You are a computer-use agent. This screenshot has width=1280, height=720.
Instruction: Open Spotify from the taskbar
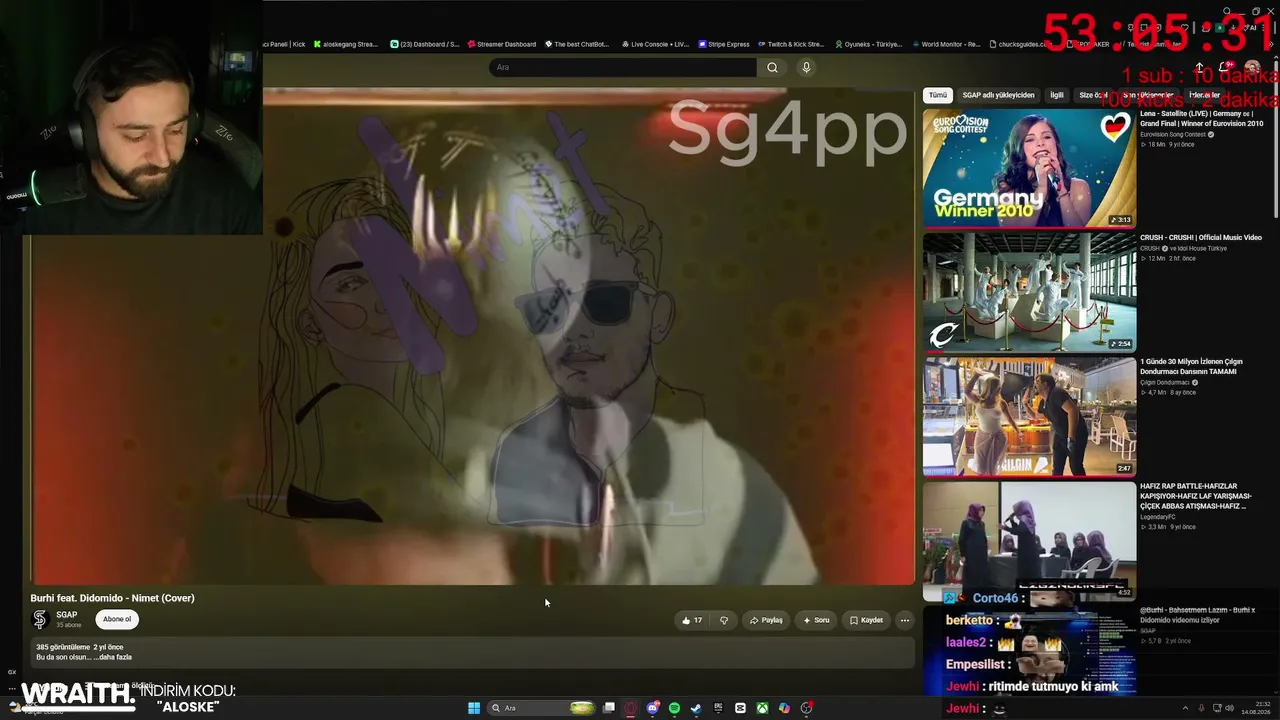point(675,708)
